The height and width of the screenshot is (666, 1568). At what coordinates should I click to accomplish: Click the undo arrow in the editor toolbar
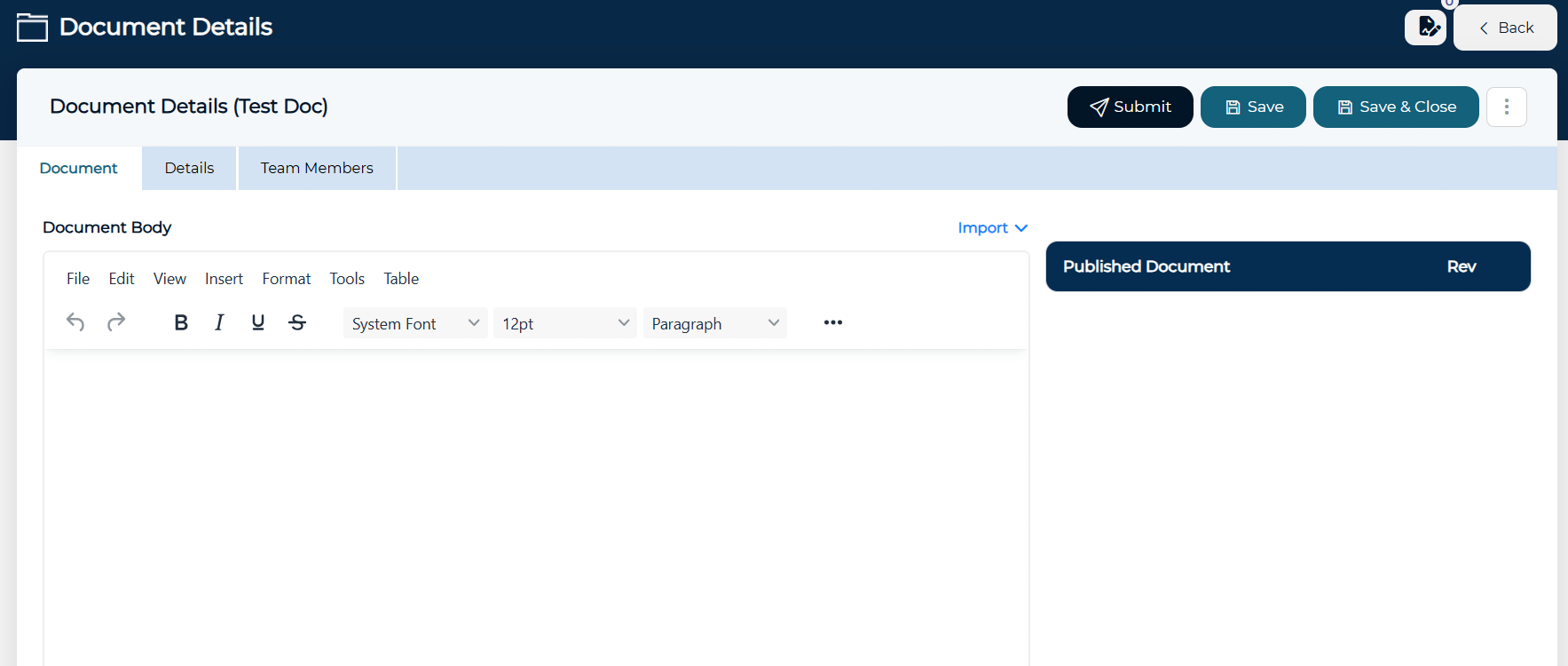point(75,322)
